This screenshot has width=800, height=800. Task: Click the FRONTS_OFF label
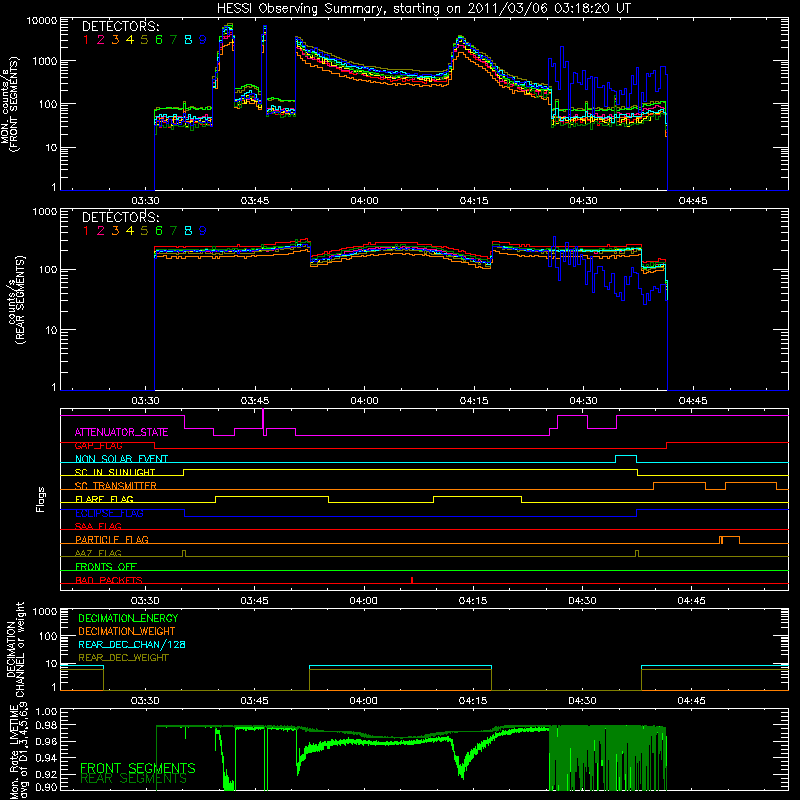click(106, 567)
